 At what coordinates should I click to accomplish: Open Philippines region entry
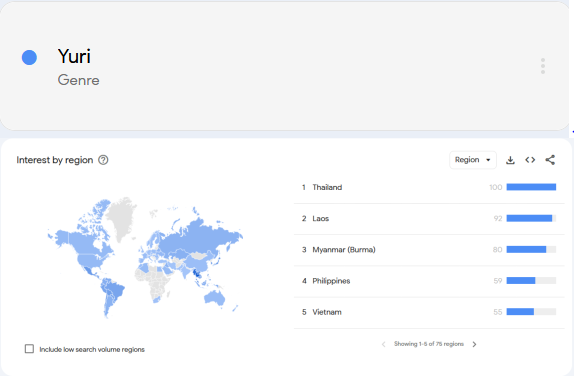[429, 281]
